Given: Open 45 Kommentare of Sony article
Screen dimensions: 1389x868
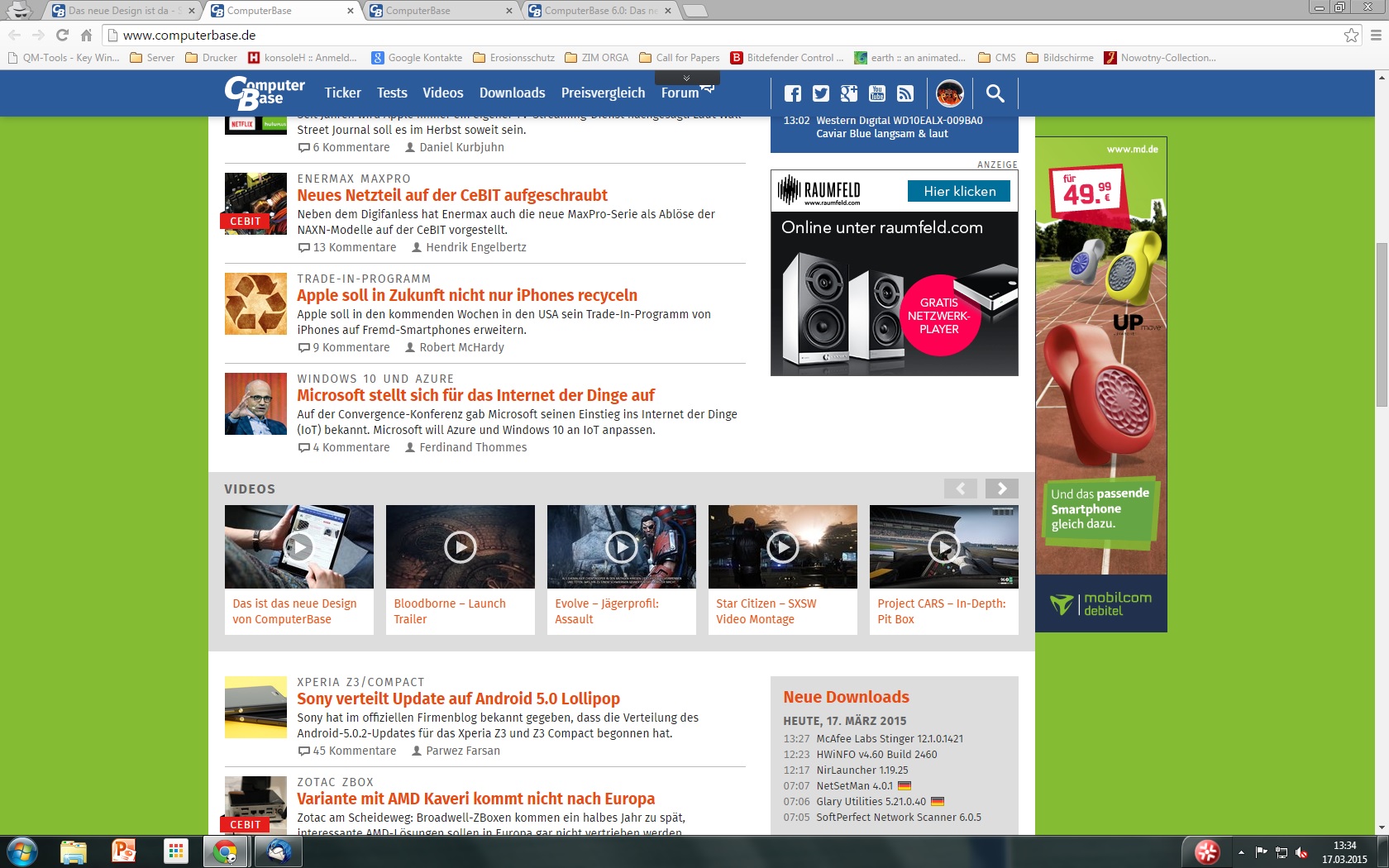Looking at the screenshot, I should coord(347,751).
